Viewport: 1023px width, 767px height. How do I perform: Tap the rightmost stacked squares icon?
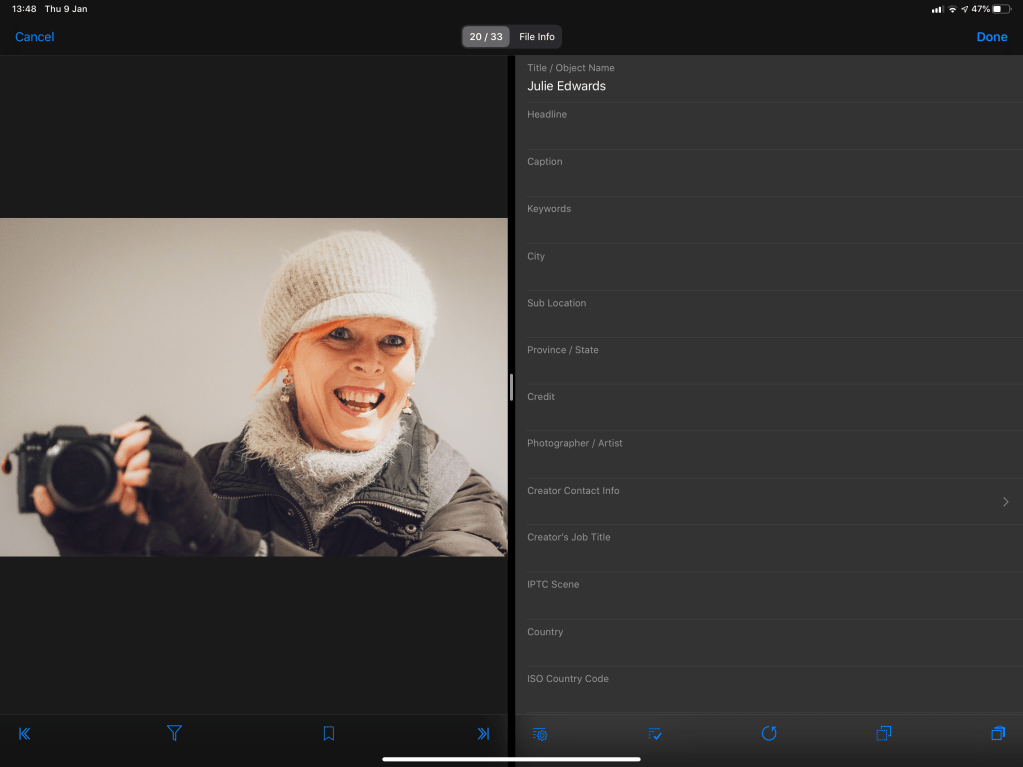coord(997,734)
